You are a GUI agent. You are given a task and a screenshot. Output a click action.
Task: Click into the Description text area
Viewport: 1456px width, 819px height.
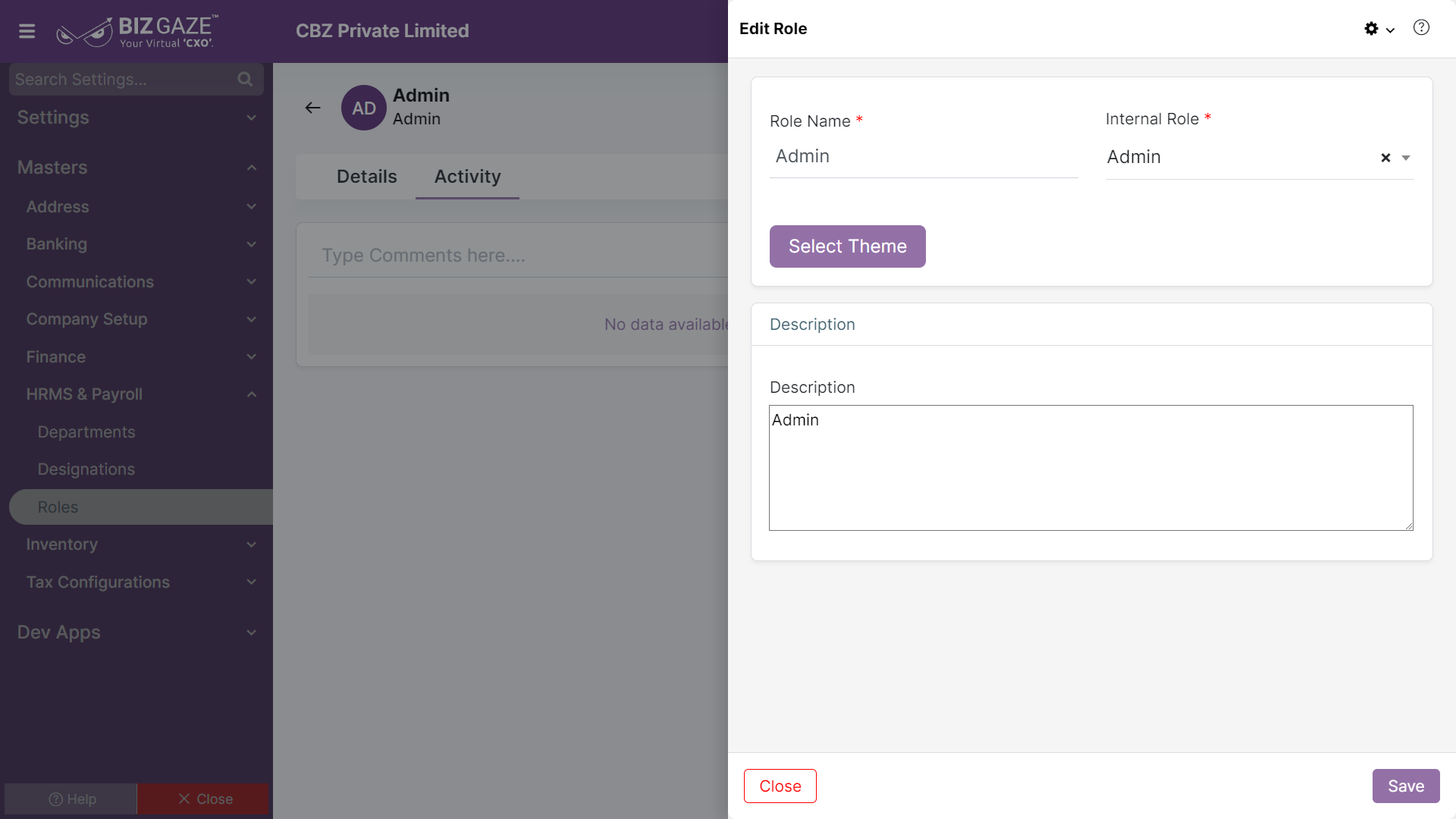click(x=1090, y=468)
